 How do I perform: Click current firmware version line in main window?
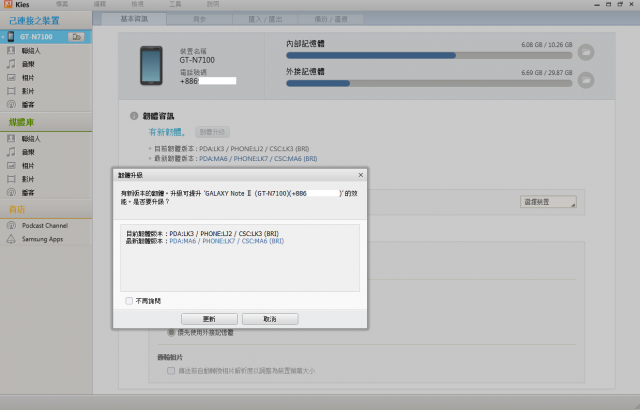[x=231, y=148]
